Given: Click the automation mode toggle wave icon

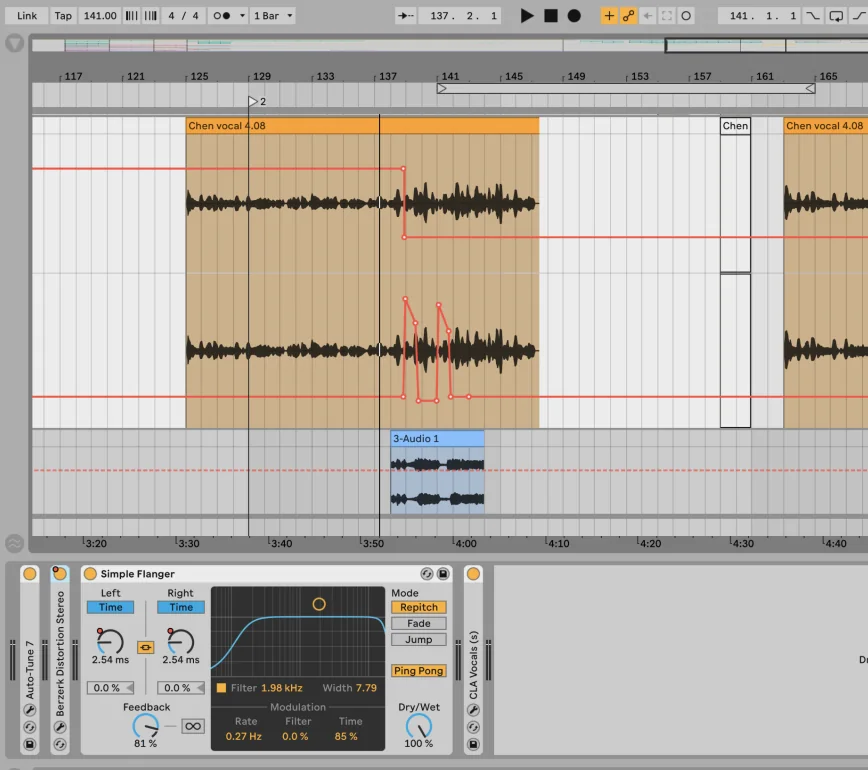Looking at the screenshot, I should pyautogui.click(x=15, y=544).
